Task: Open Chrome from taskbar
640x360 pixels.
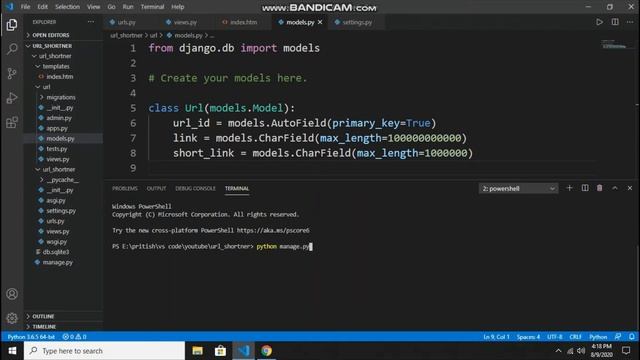Action: coord(267,351)
